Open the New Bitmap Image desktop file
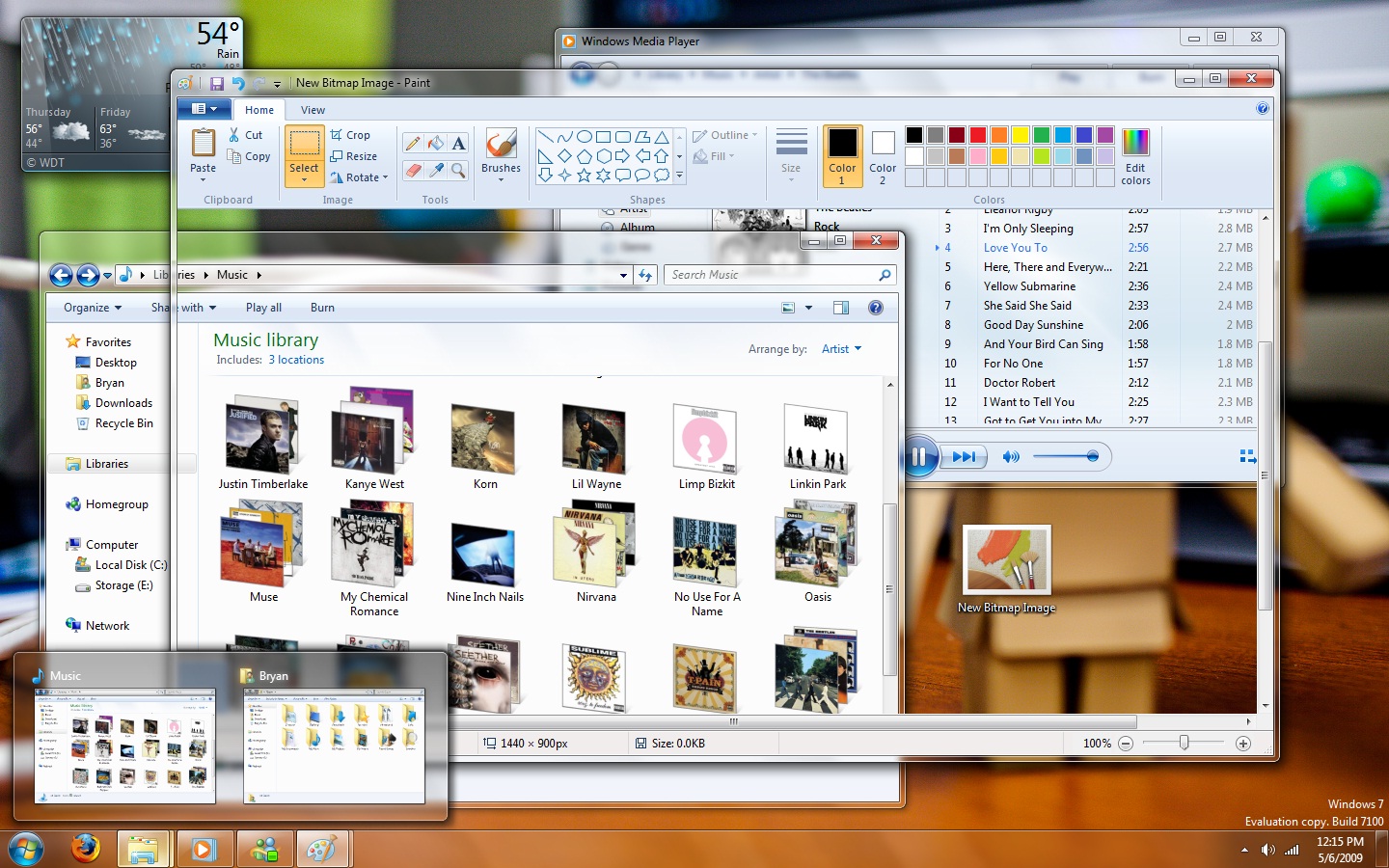Image resolution: width=1389 pixels, height=868 pixels. (1006, 569)
